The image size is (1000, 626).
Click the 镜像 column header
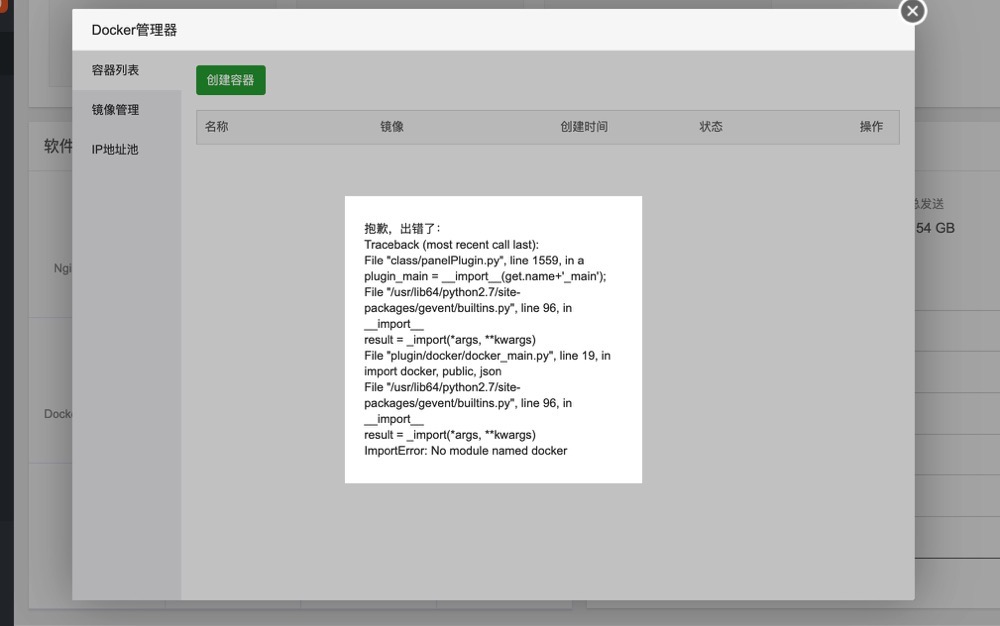point(392,127)
